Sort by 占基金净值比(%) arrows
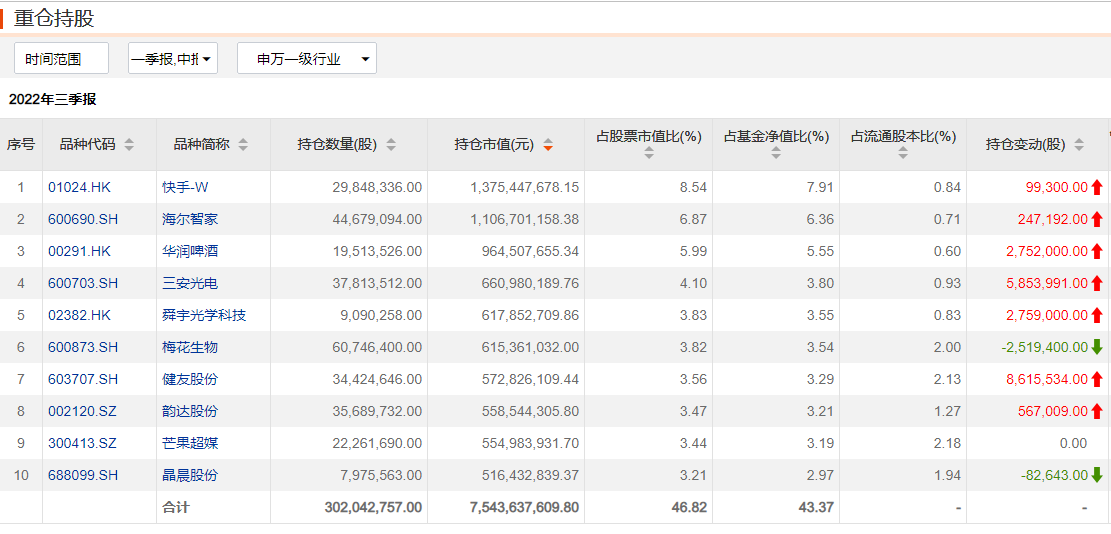 tap(776, 154)
